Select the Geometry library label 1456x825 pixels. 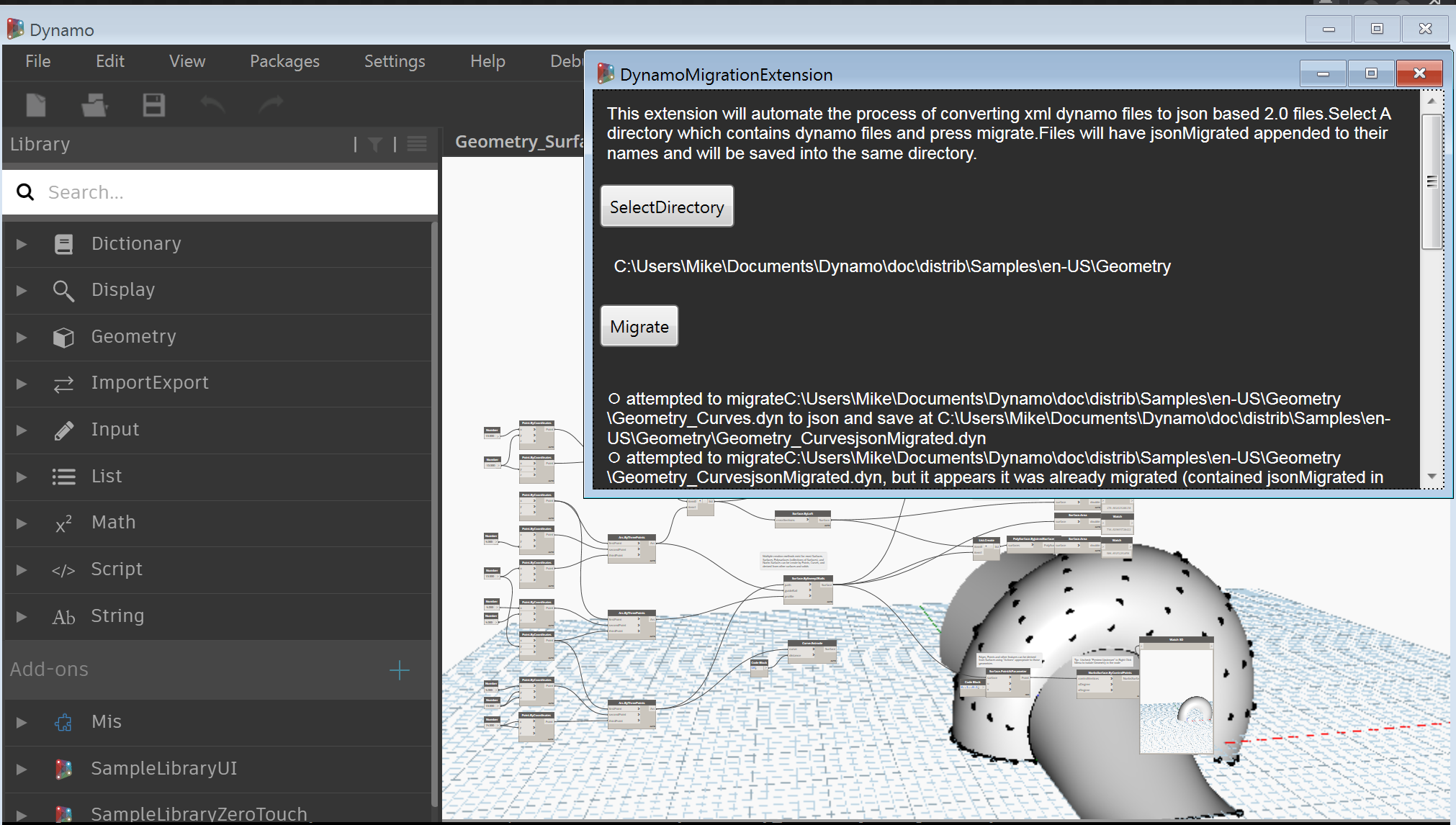coord(133,336)
